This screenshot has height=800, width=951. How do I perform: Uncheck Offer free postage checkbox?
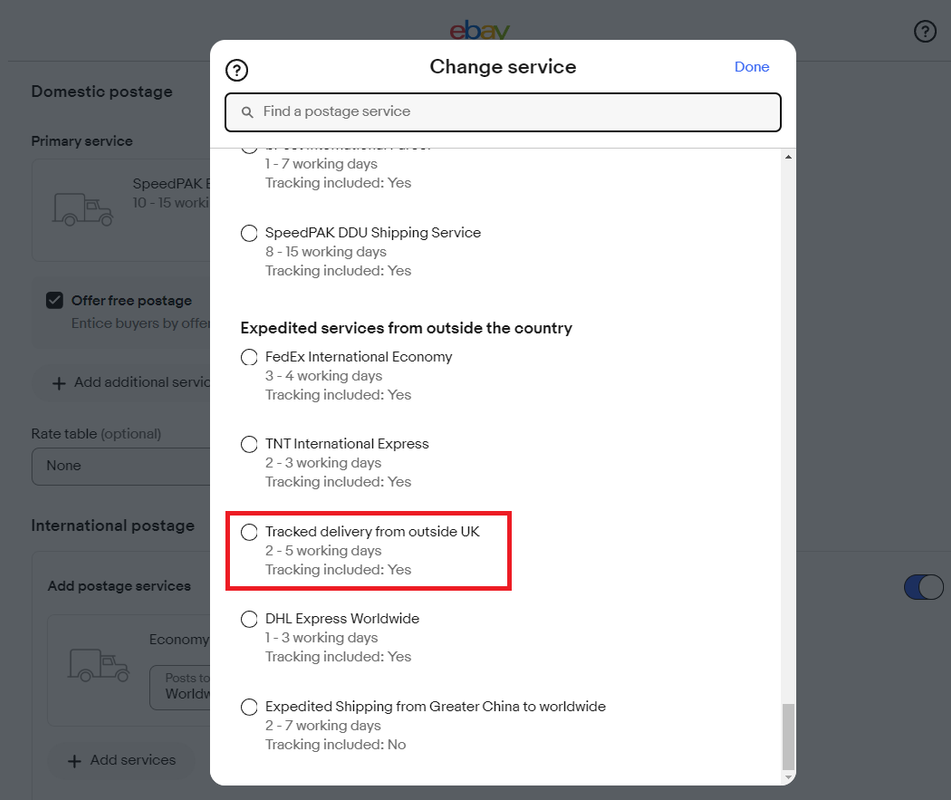[x=55, y=300]
